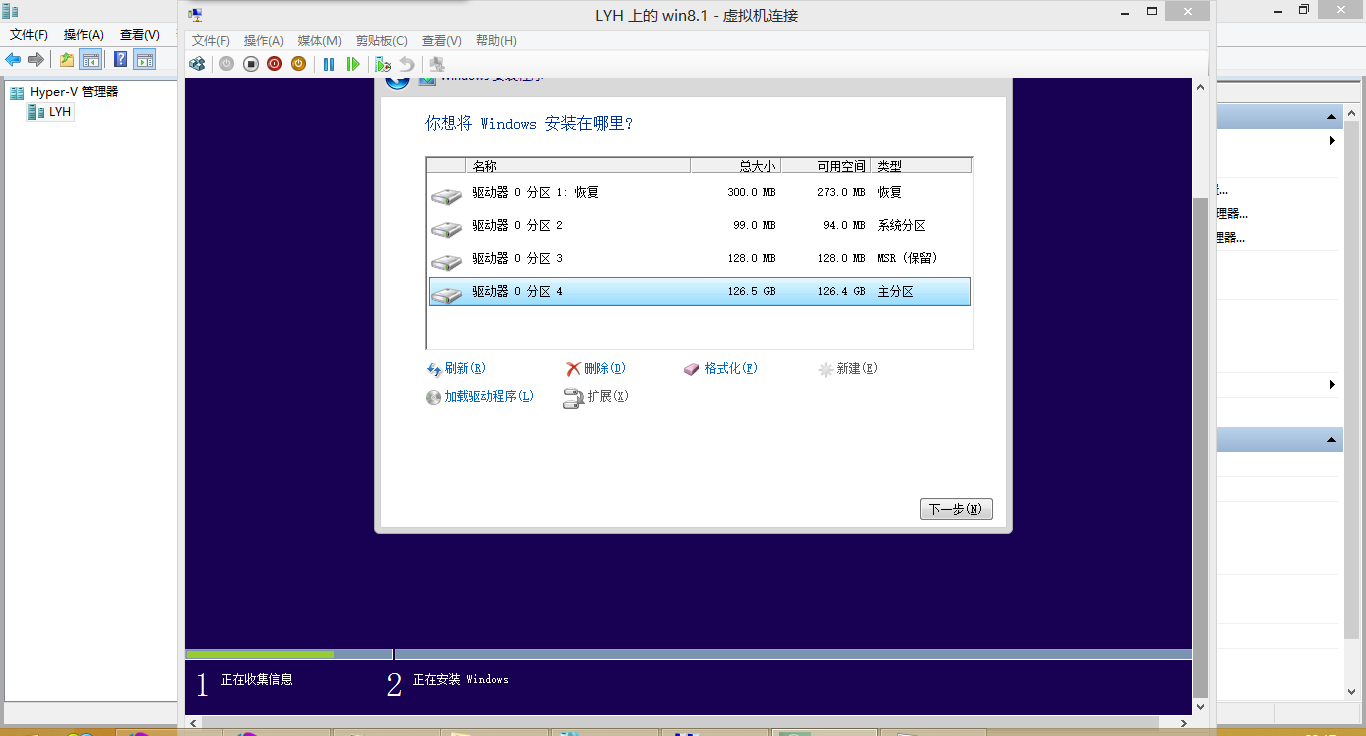1366x736 pixels.
Task: Create a checkpoint from VM toolbar
Action: pos(383,64)
